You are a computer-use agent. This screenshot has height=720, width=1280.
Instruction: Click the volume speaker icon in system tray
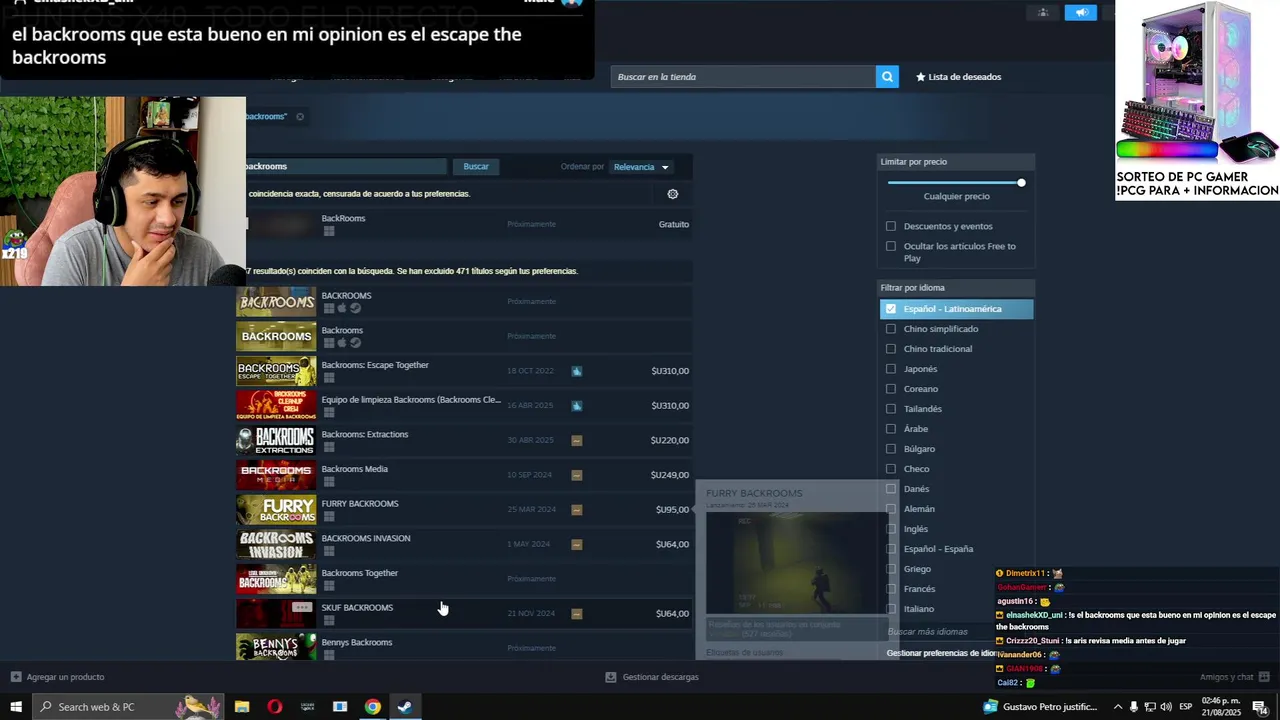click(x=1166, y=707)
